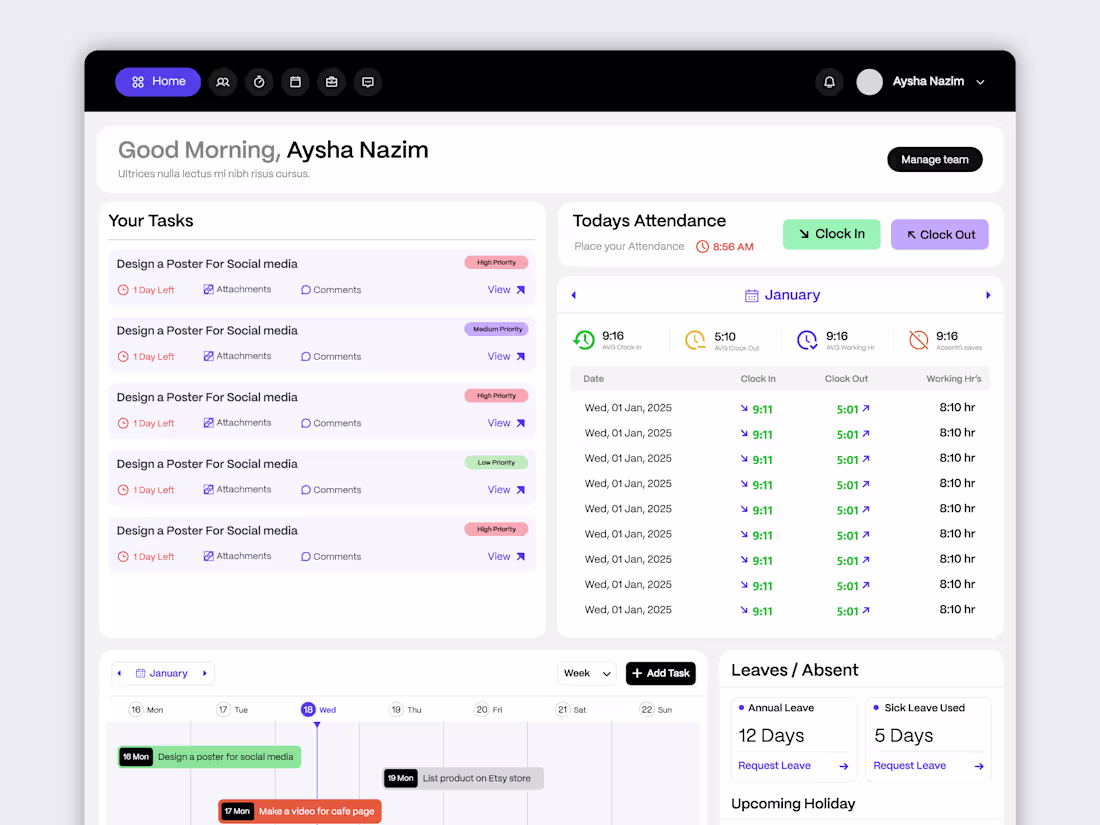Screen dimensions: 1100x825
Task: Go to previous month in task calendar
Action: pos(120,673)
